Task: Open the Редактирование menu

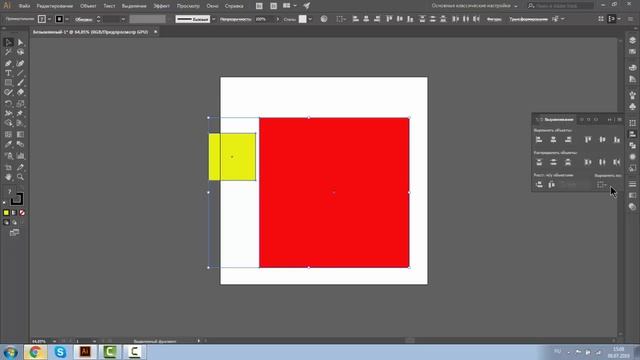Action: click(55, 6)
